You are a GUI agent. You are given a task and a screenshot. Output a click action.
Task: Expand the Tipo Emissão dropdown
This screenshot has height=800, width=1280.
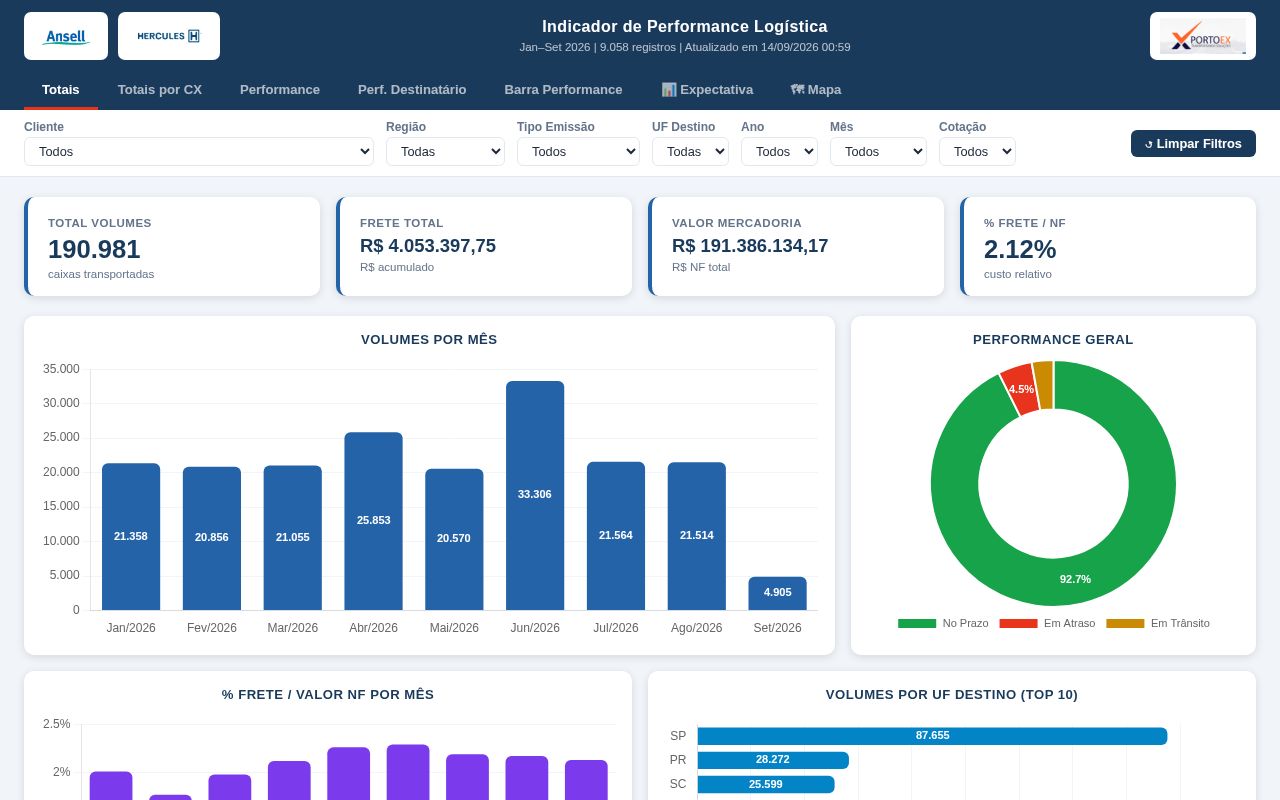(578, 152)
